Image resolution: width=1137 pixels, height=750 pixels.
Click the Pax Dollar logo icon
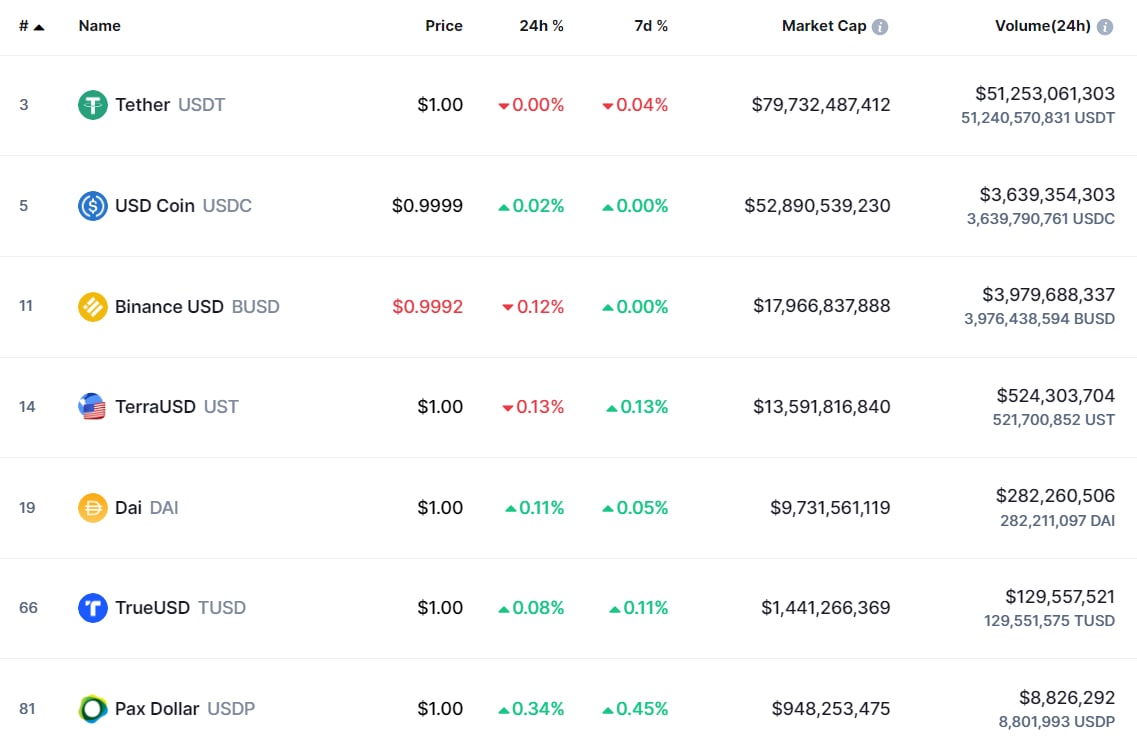coord(93,709)
